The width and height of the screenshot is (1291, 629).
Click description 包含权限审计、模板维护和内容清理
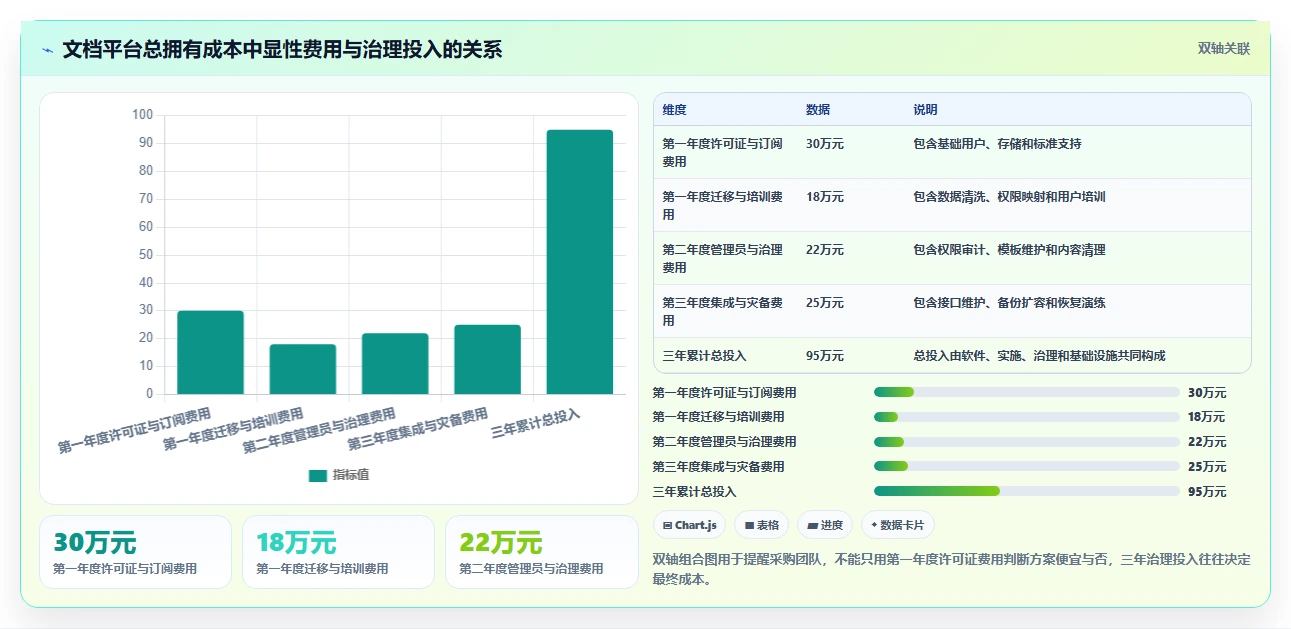1009,250
